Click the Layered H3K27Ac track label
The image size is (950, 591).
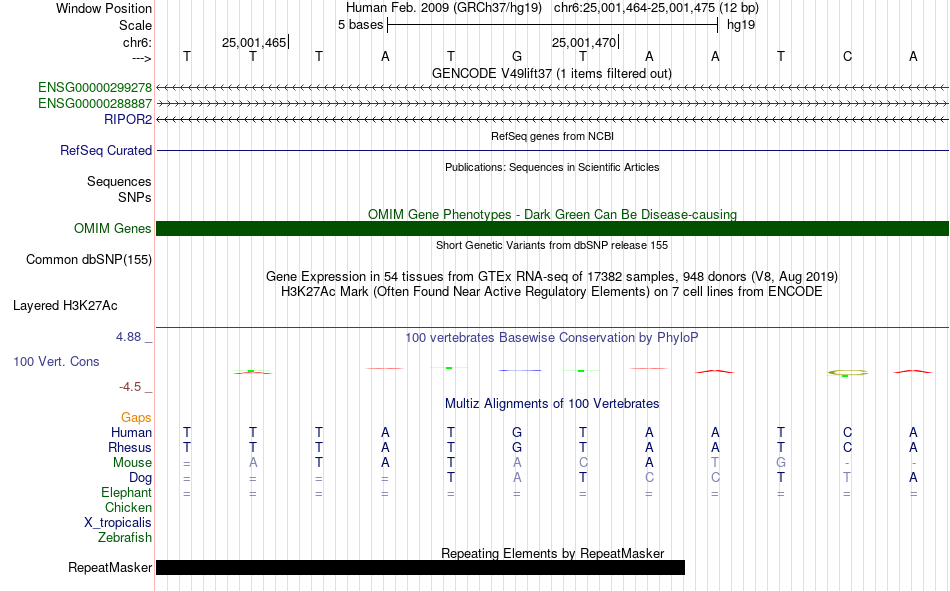click(x=65, y=306)
